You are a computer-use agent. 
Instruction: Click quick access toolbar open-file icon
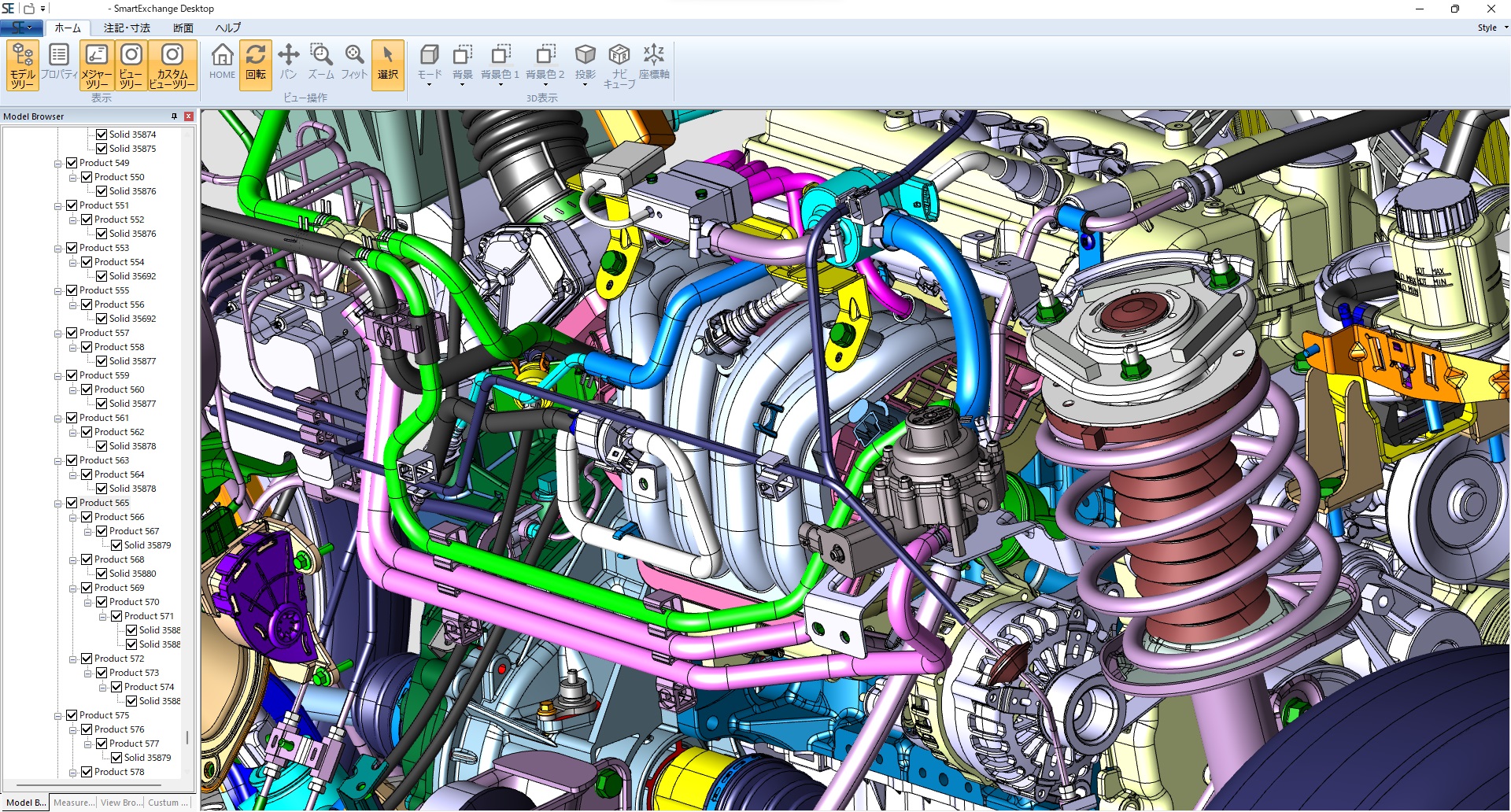(29, 9)
